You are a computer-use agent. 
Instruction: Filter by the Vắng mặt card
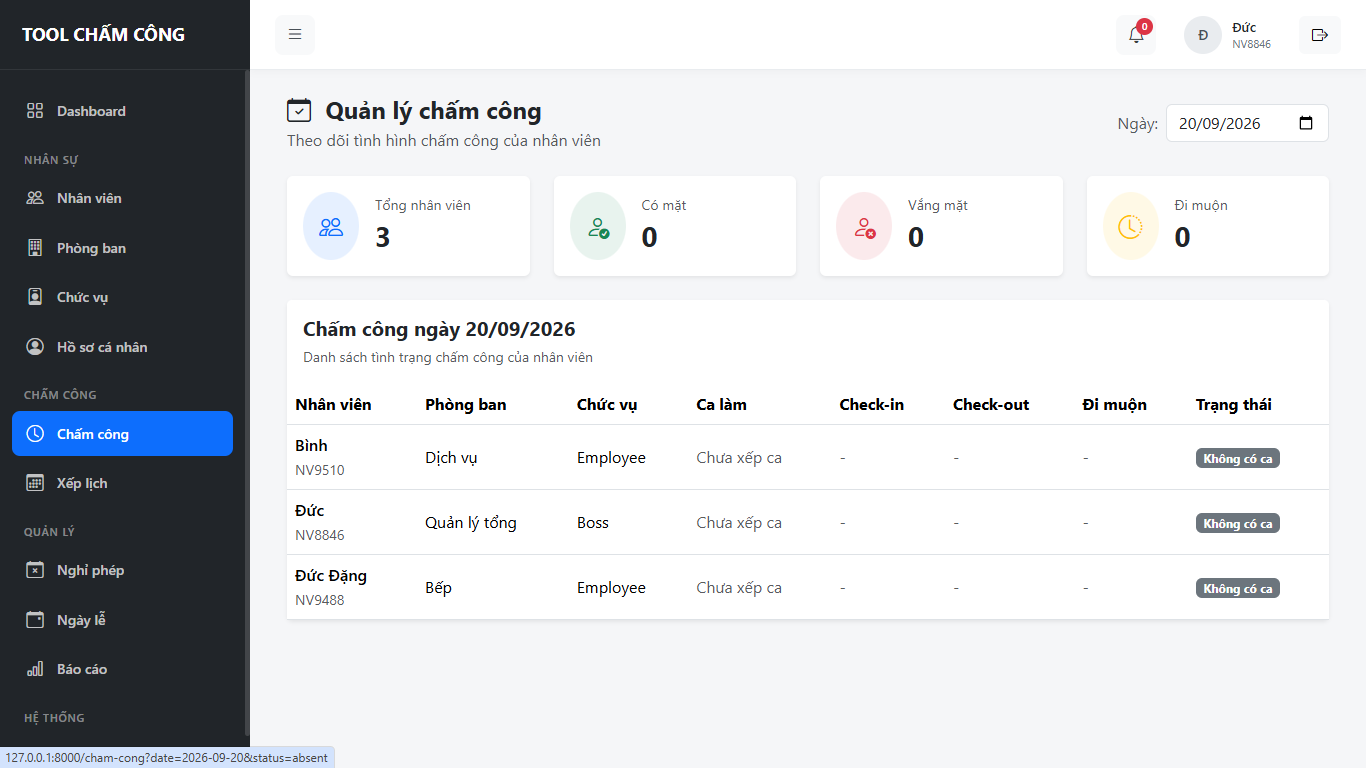click(x=941, y=226)
